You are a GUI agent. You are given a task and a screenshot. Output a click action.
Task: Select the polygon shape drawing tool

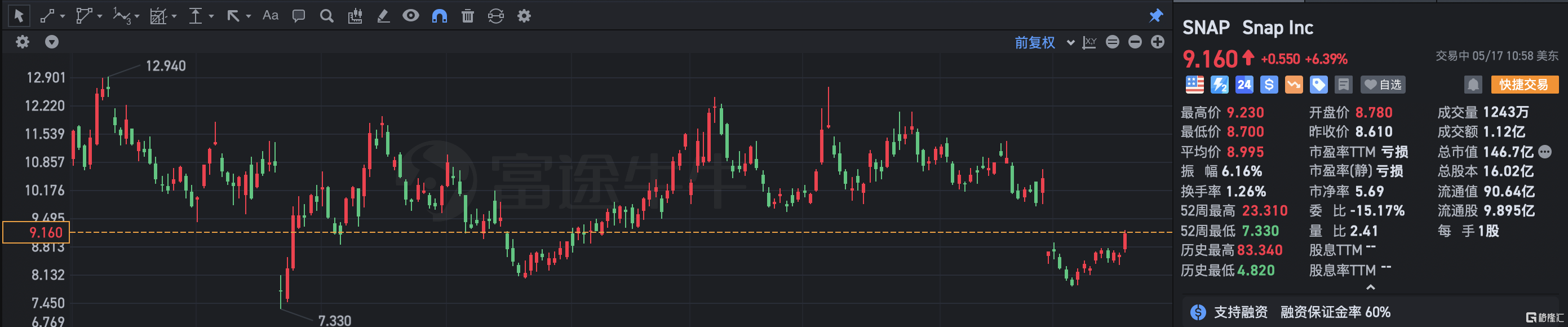coord(83,16)
